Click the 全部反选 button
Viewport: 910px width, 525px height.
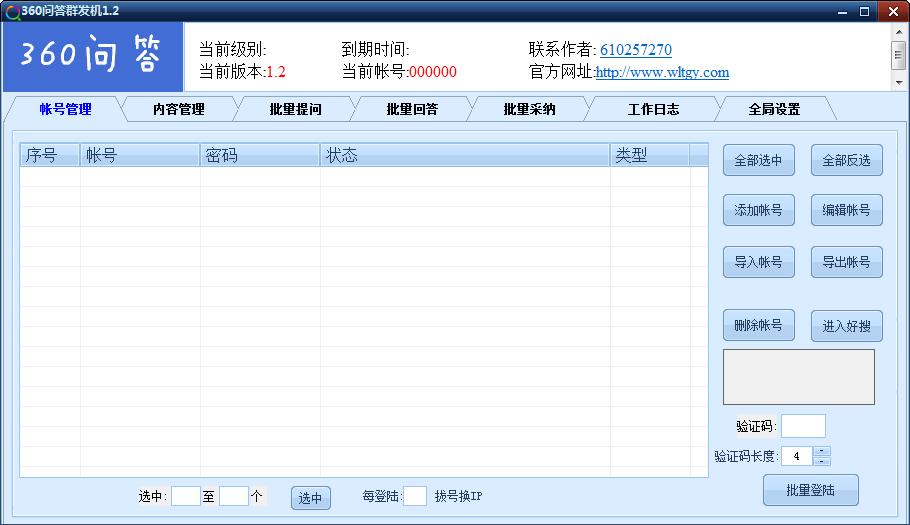847,160
